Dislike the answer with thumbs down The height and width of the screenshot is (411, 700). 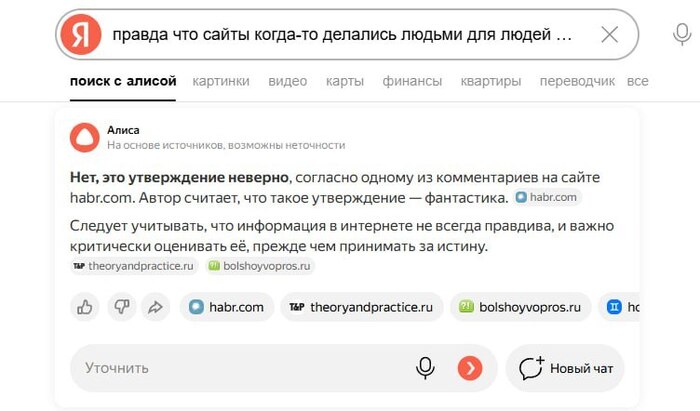[x=121, y=307]
